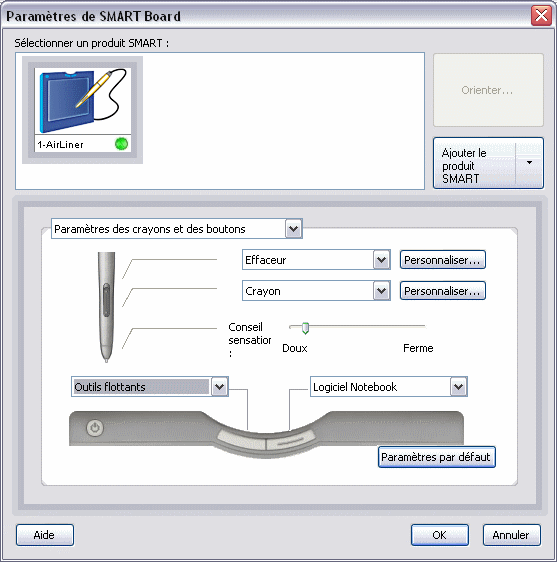Click Personnaliser next to Crayon
This screenshot has width=557, height=562.
point(443,291)
